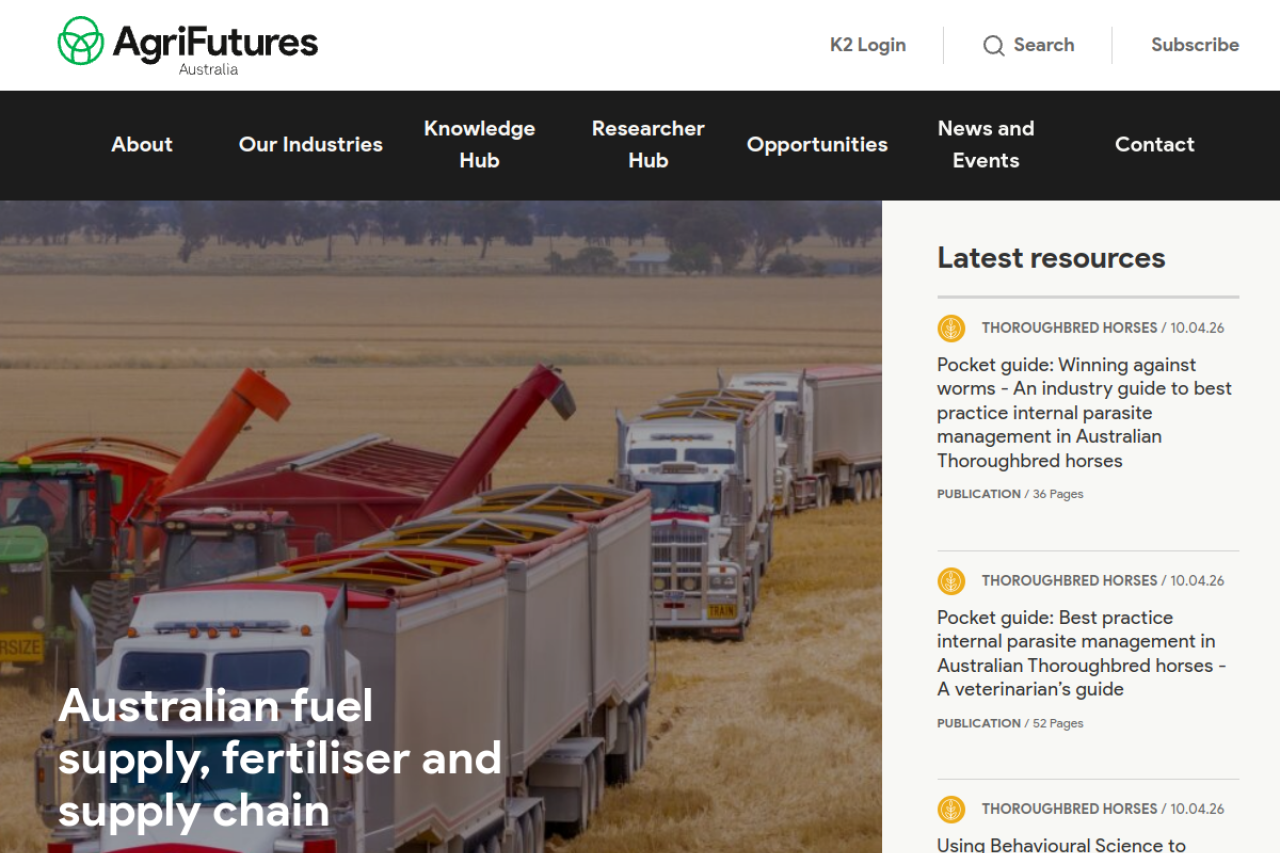Open the News and Events menu

click(986, 144)
